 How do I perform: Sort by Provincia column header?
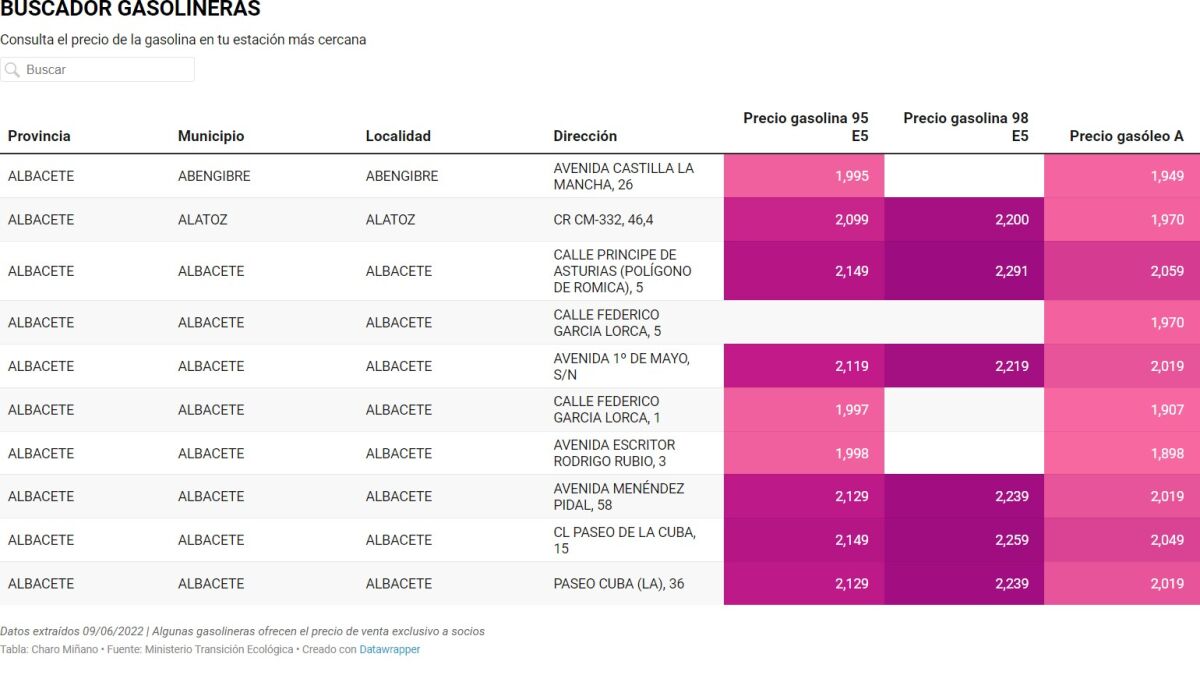pyautogui.click(x=39, y=136)
